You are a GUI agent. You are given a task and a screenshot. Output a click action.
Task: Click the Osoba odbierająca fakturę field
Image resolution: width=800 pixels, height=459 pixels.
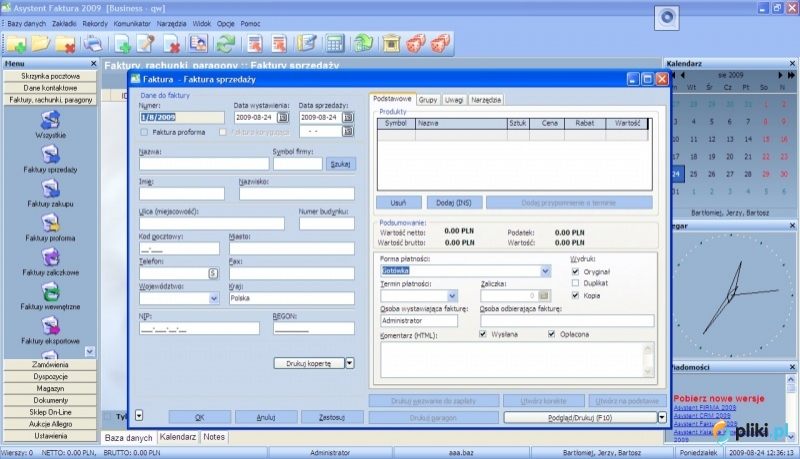(x=567, y=321)
